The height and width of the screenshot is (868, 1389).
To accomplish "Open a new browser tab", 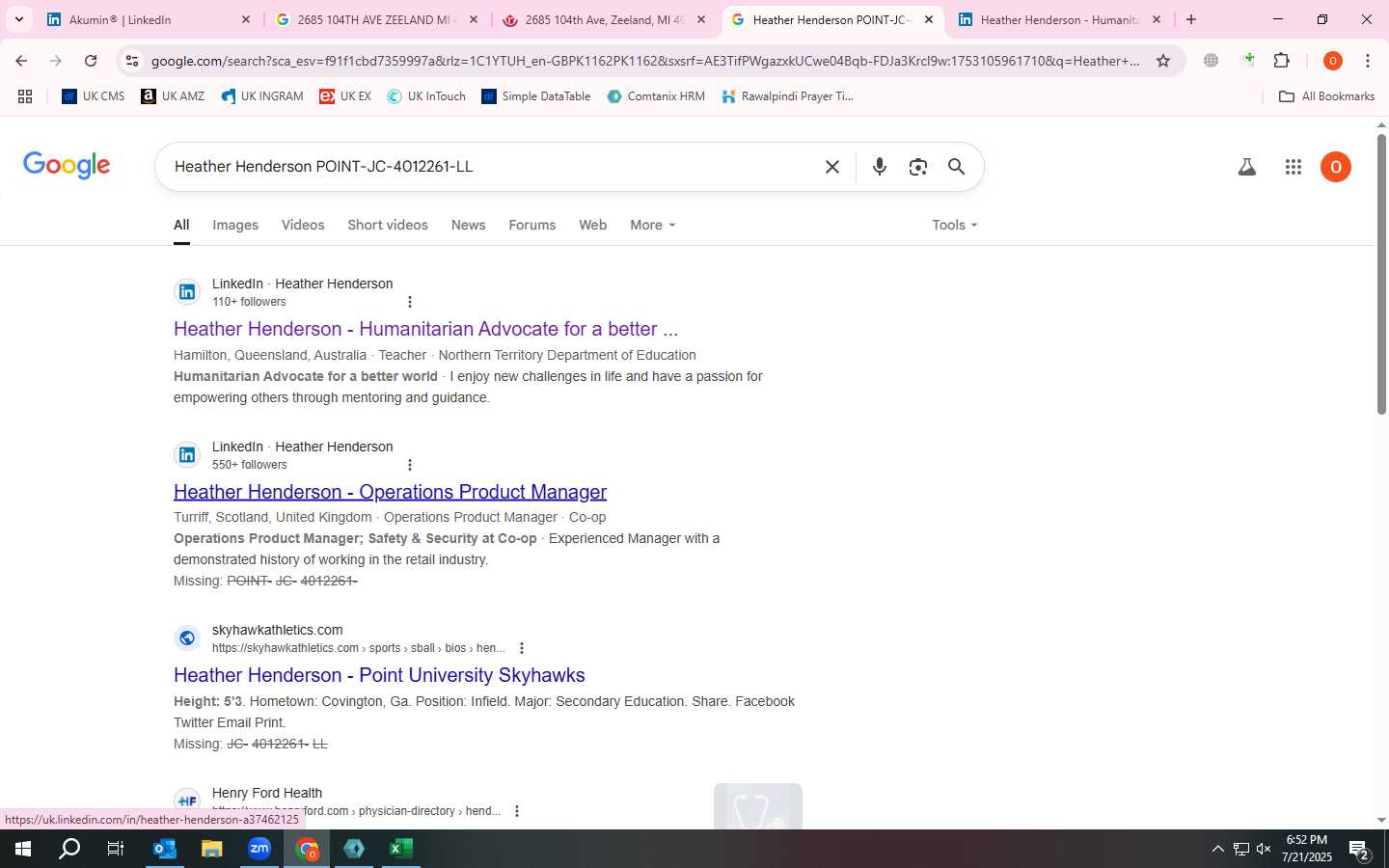I will click(x=1191, y=19).
